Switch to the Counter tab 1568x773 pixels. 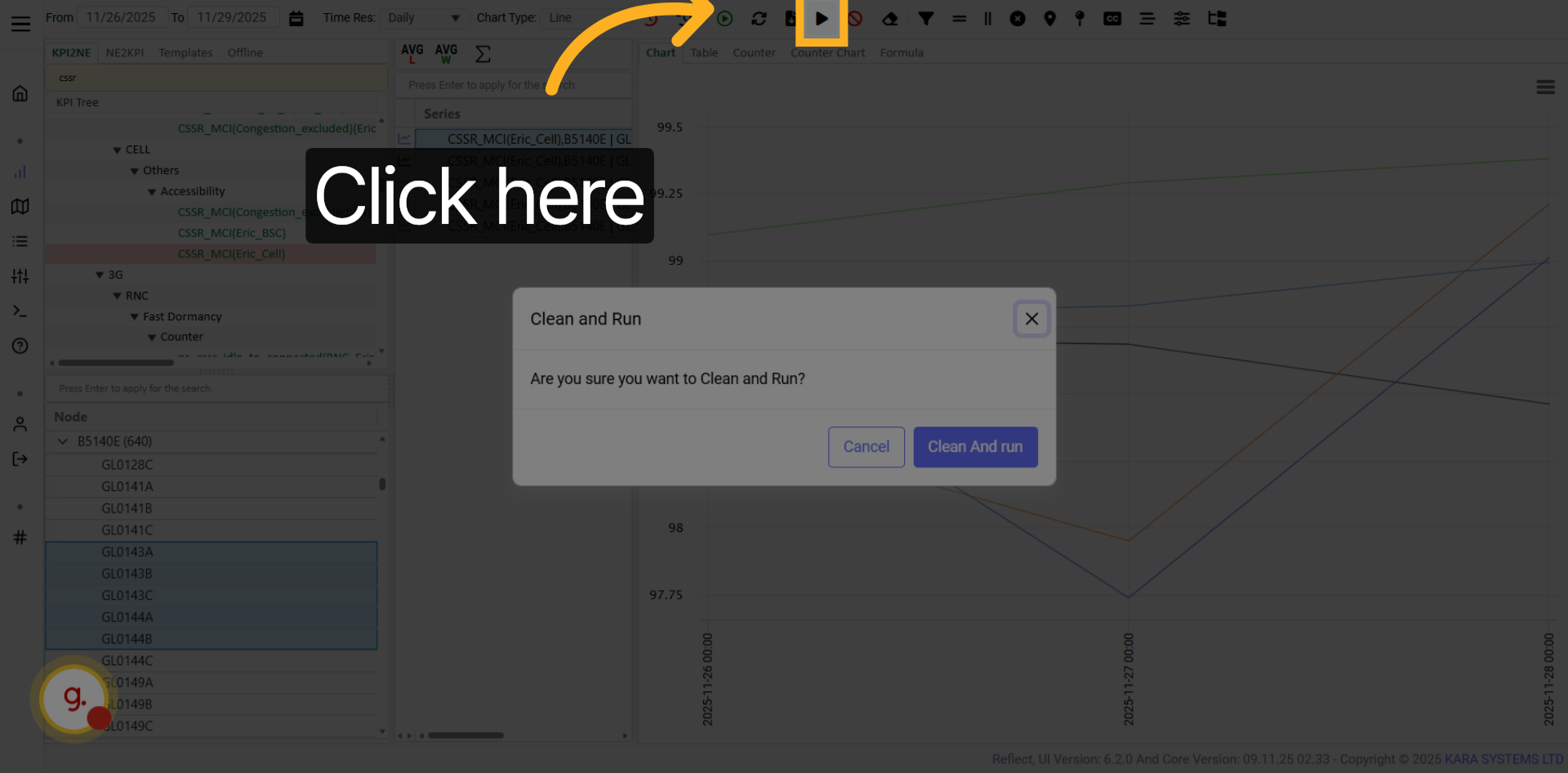[x=754, y=52]
